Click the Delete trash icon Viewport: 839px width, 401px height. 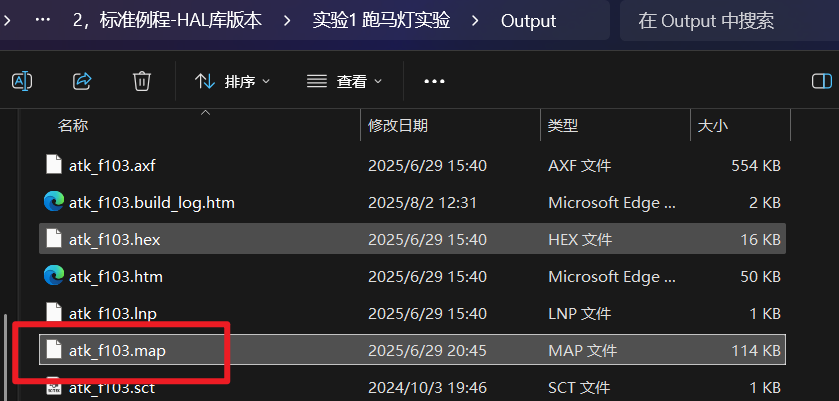tap(142, 81)
